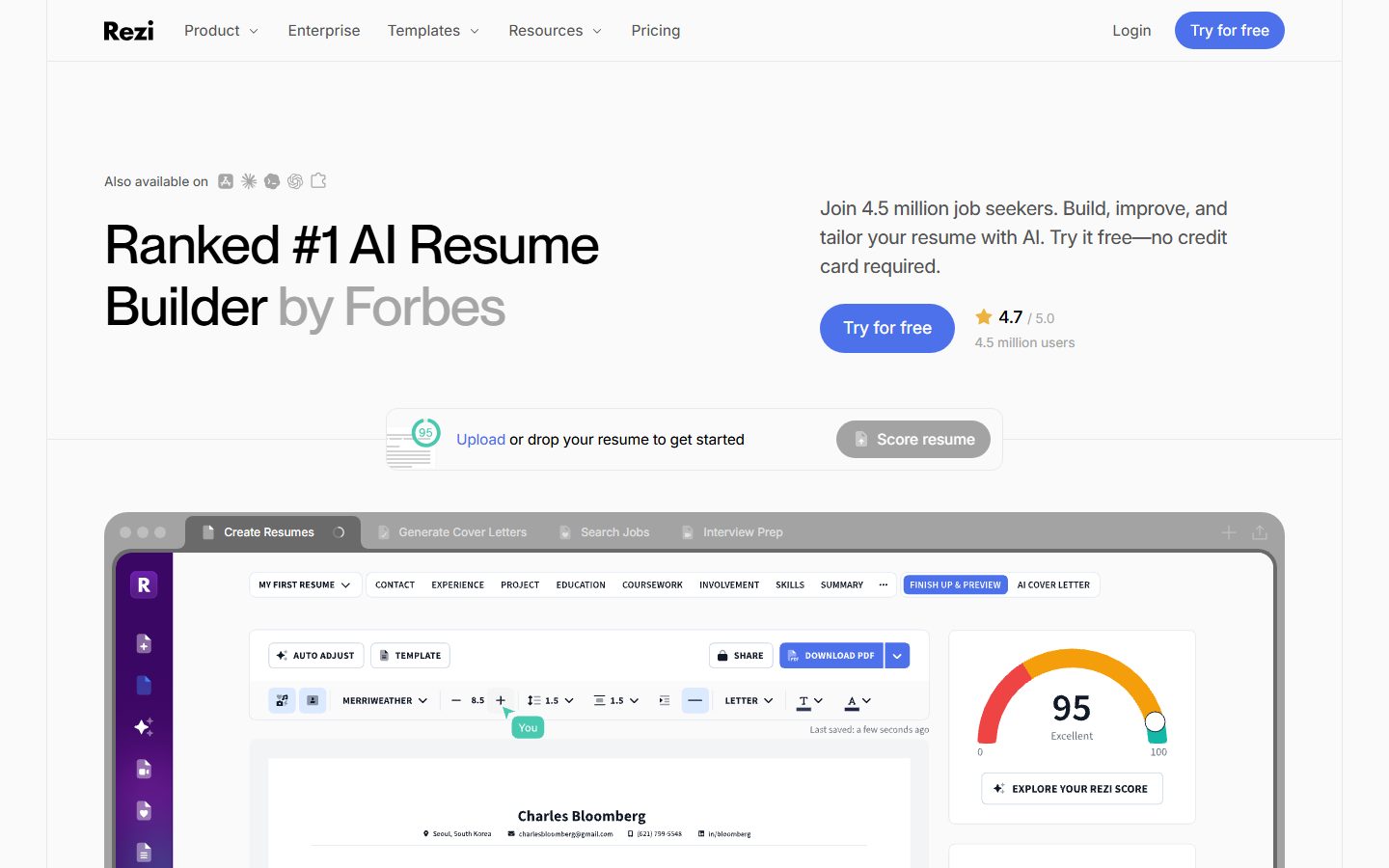This screenshot has height=868, width=1389.
Task: Open the Claude starburst availability icon
Action: coord(249,181)
